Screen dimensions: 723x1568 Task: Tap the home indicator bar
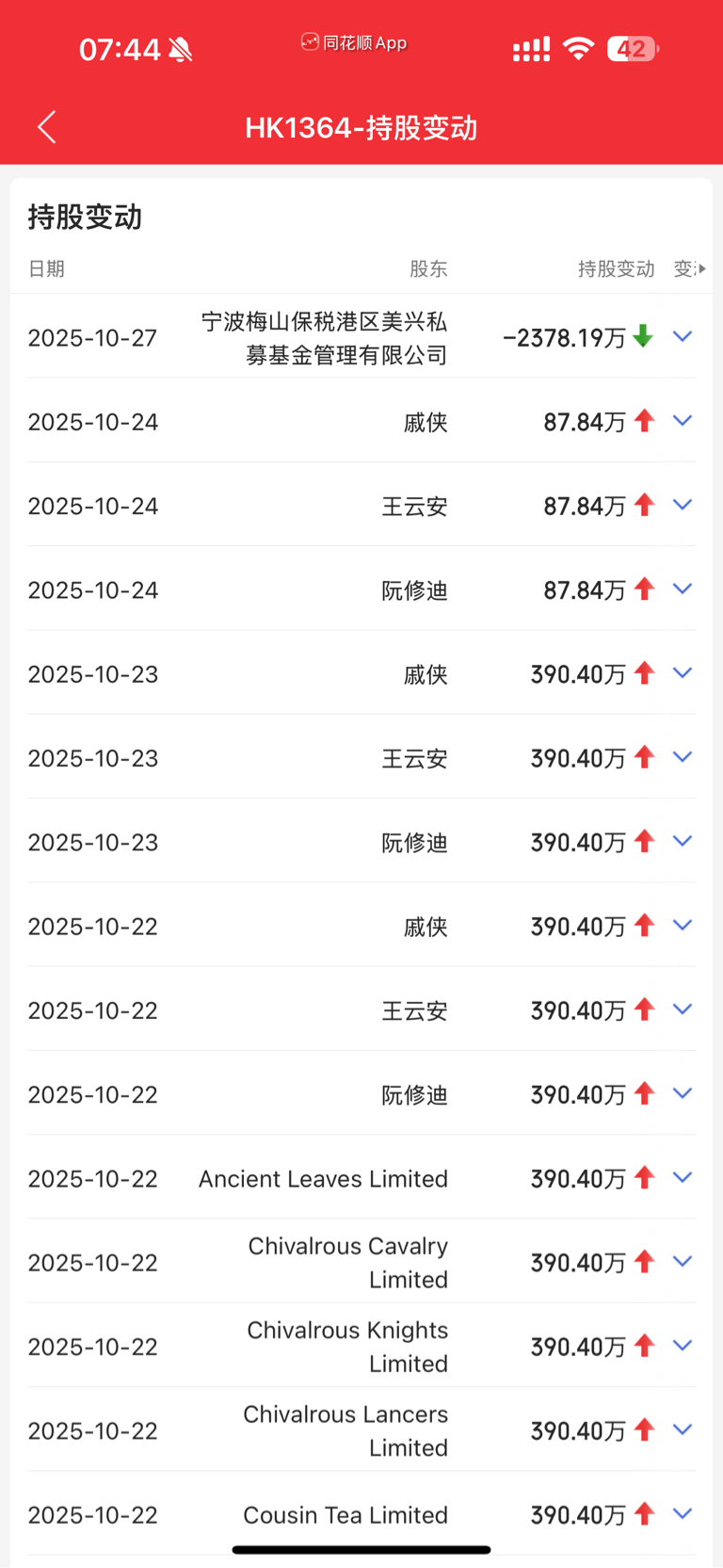361,1549
